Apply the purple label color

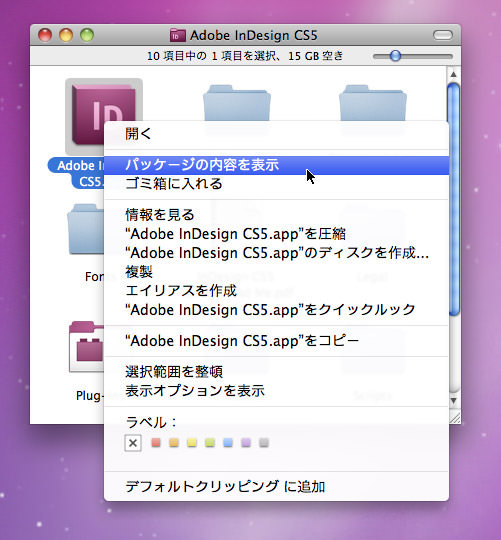tap(246, 443)
